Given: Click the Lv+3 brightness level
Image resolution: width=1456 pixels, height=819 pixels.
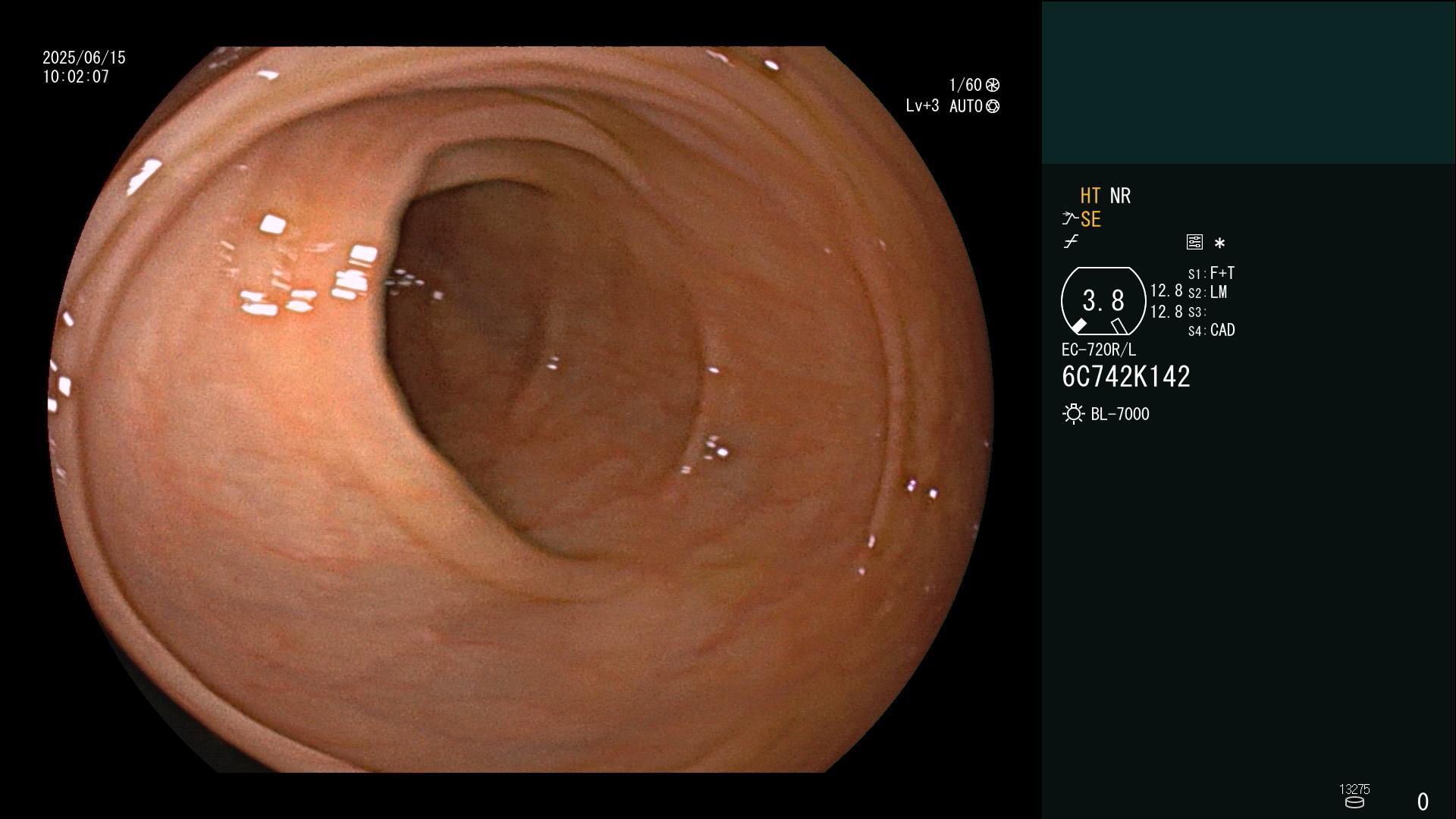Looking at the screenshot, I should pos(922,106).
